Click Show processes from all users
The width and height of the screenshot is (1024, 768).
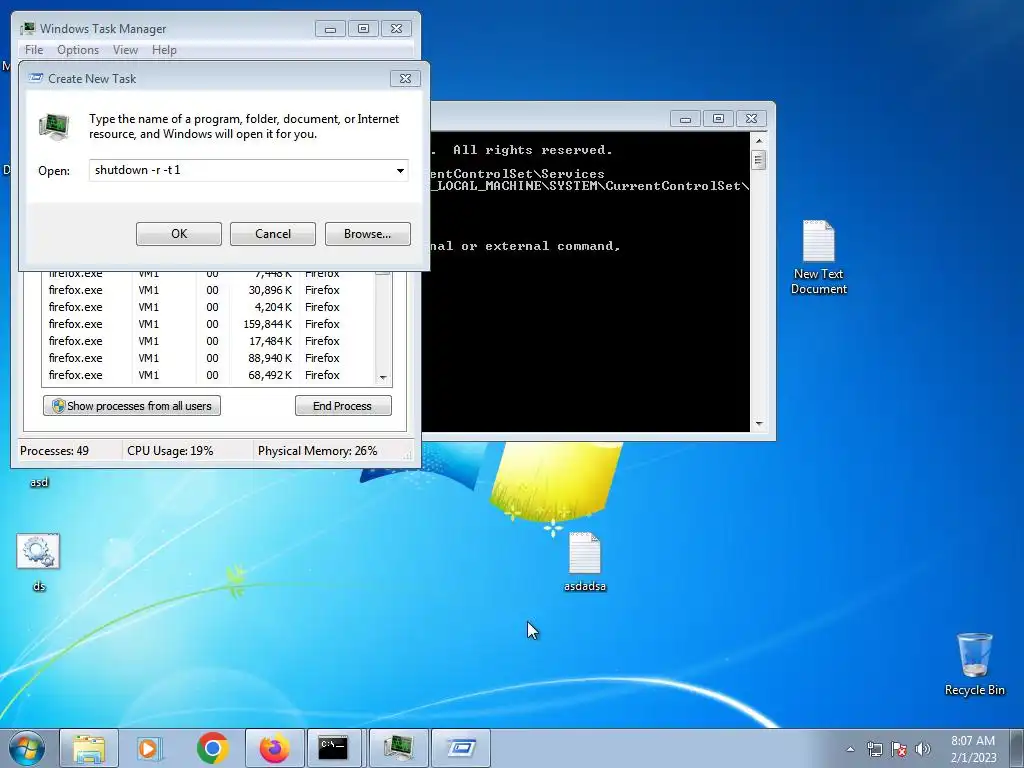point(132,406)
